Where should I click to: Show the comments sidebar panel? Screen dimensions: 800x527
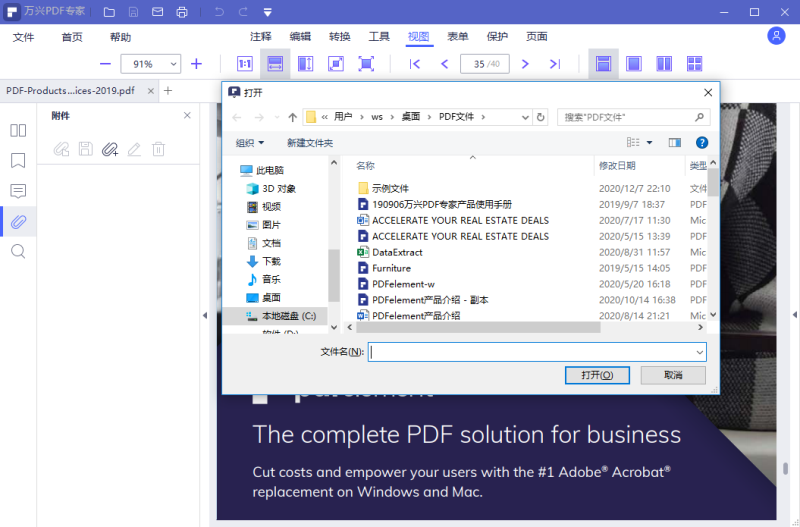click(x=18, y=191)
